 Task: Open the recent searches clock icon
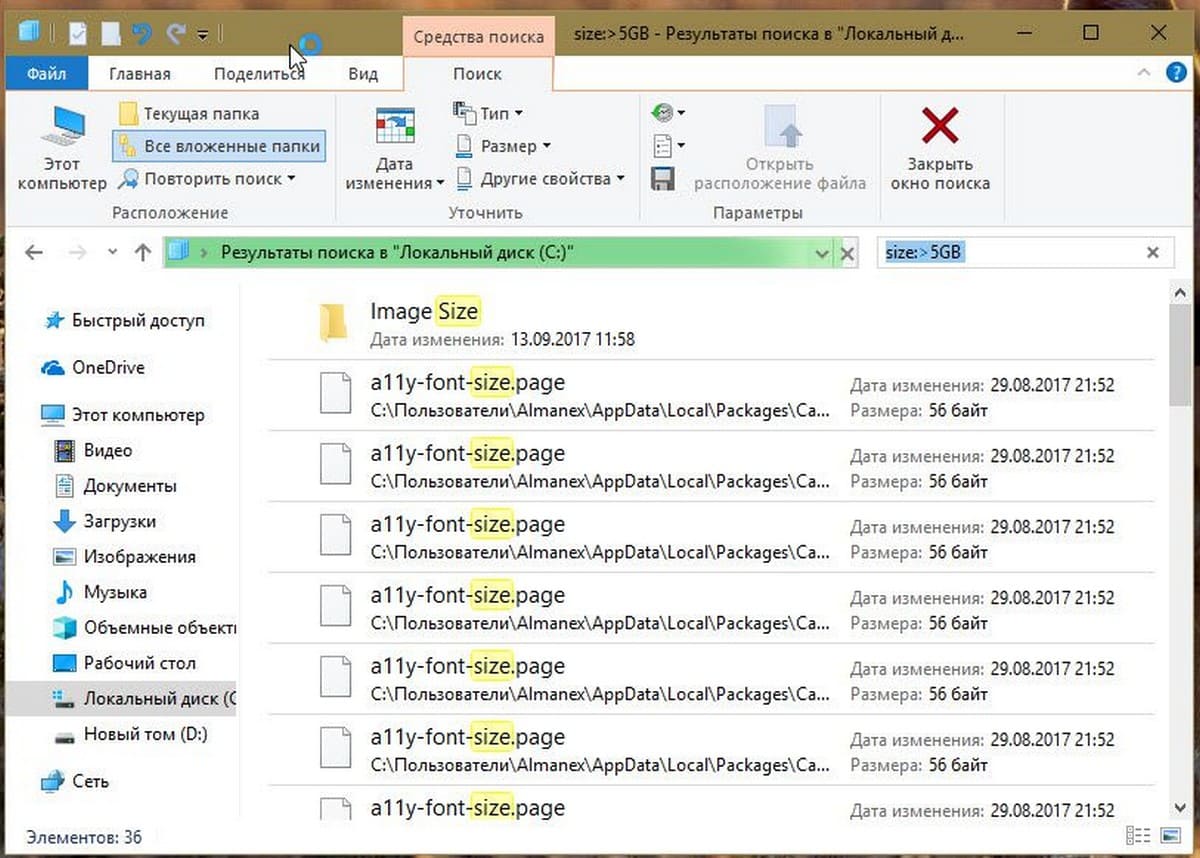click(667, 113)
